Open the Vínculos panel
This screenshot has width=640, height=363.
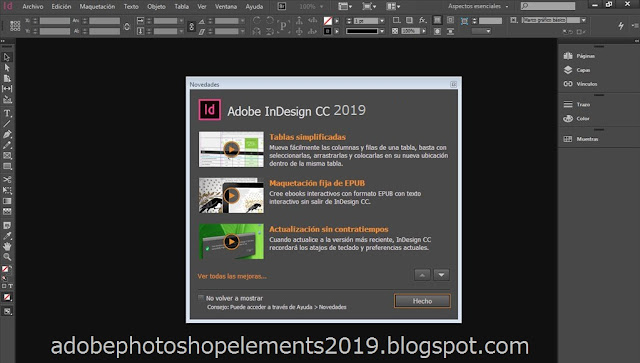[580, 84]
